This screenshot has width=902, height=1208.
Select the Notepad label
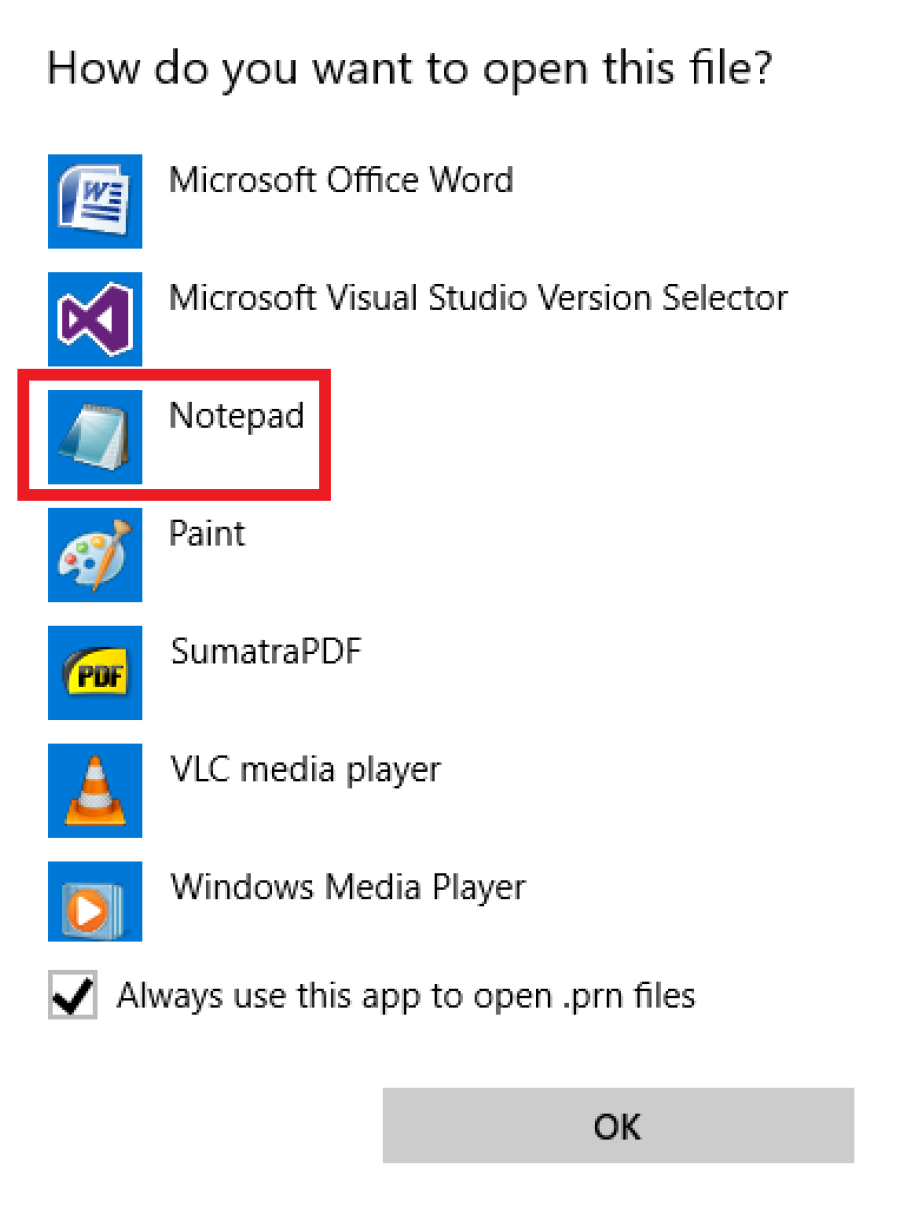(237, 416)
